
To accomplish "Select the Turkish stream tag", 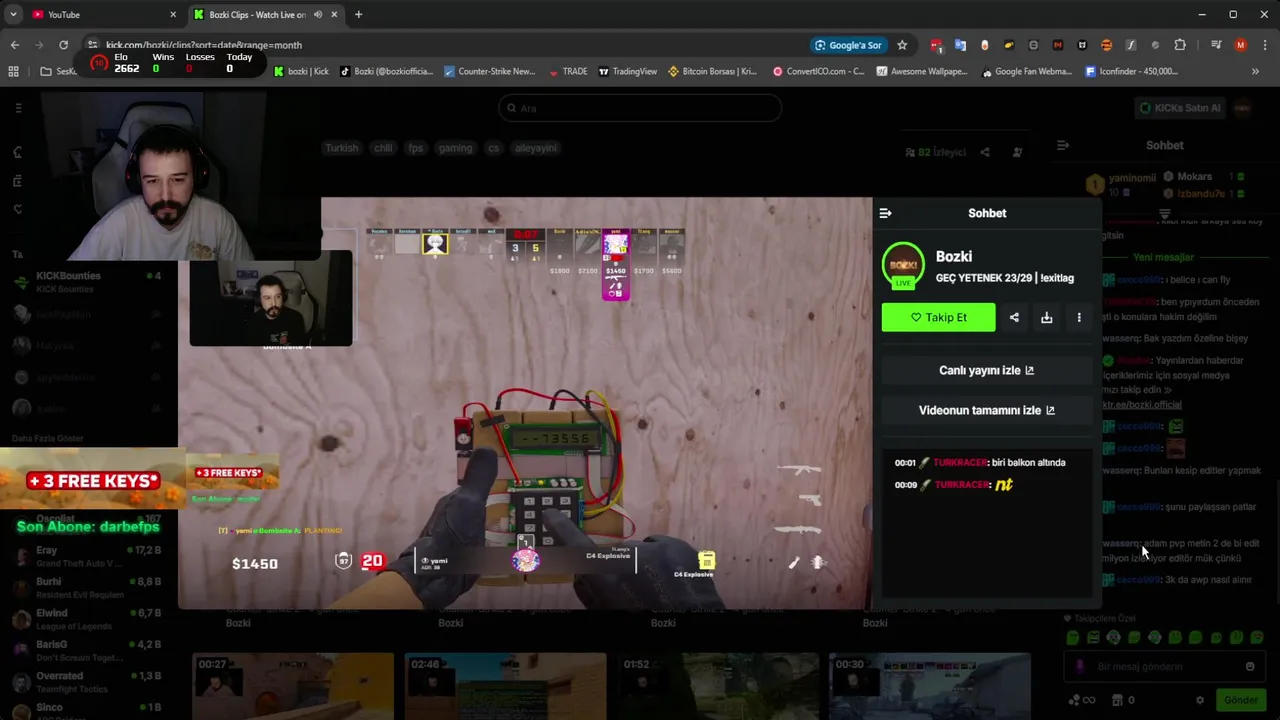I will (341, 148).
